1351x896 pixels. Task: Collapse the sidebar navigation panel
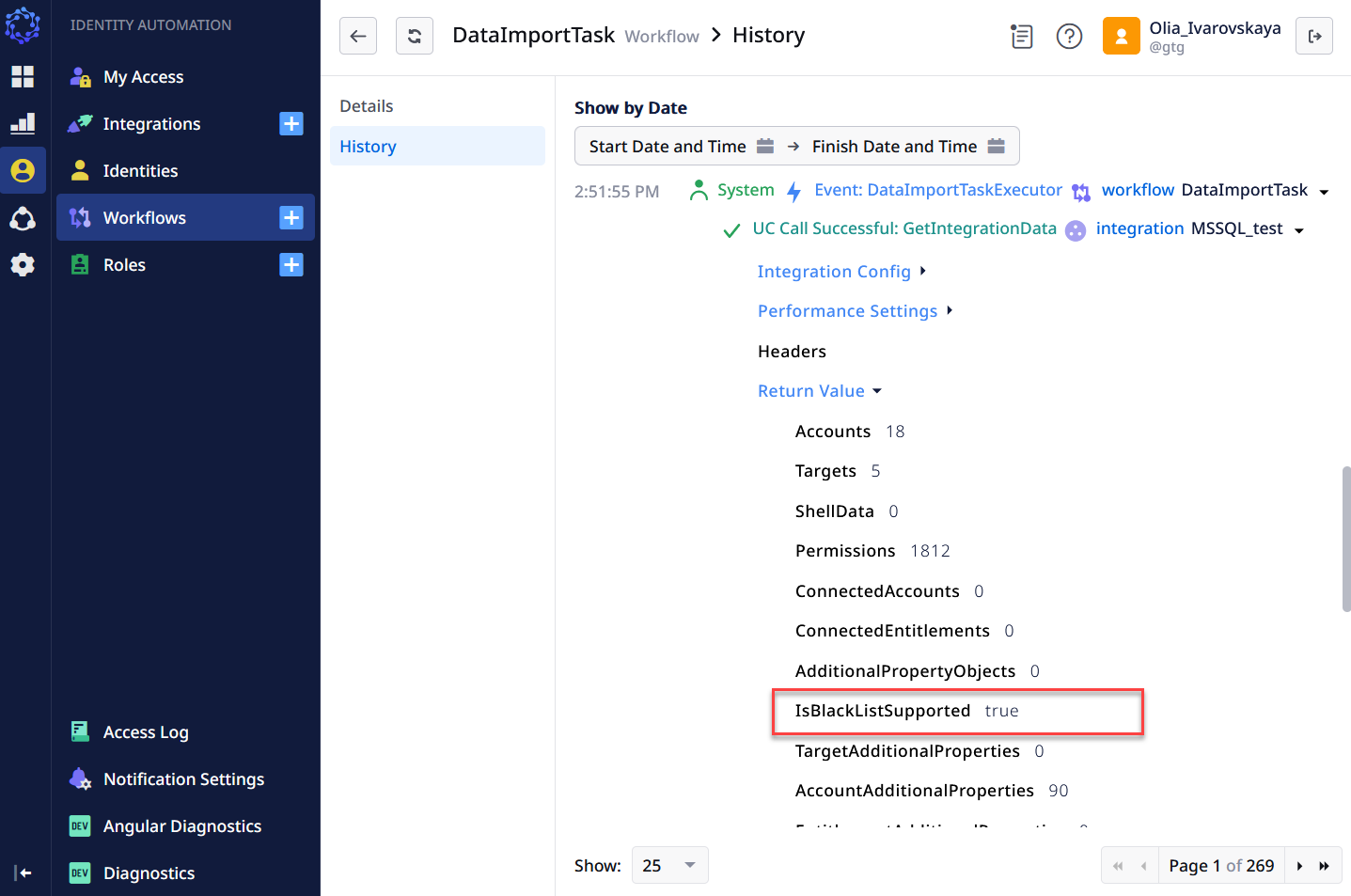(x=23, y=873)
